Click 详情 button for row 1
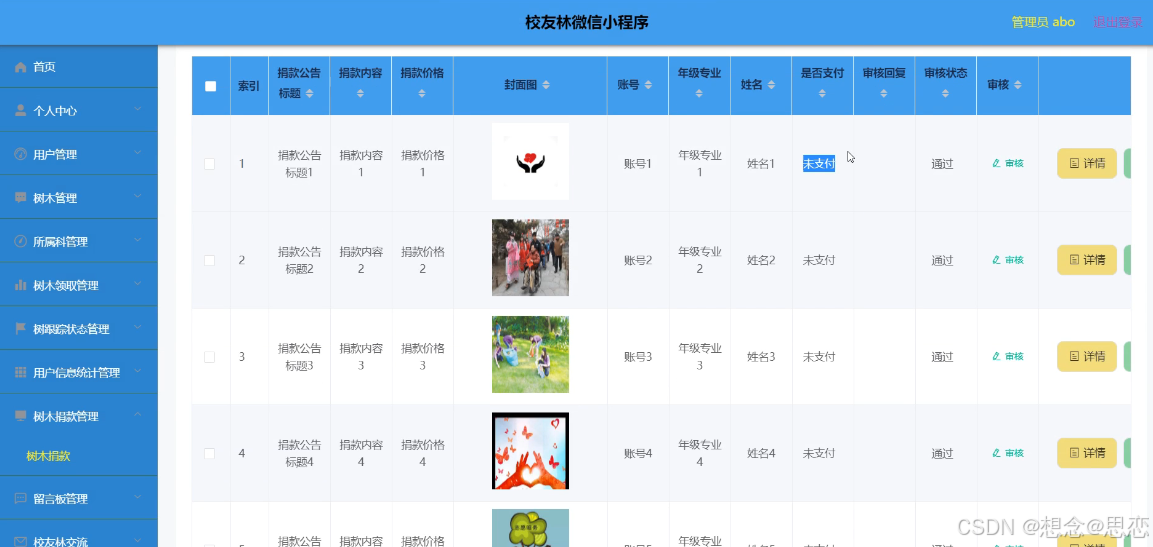The image size is (1153, 547). pyautogui.click(x=1087, y=163)
